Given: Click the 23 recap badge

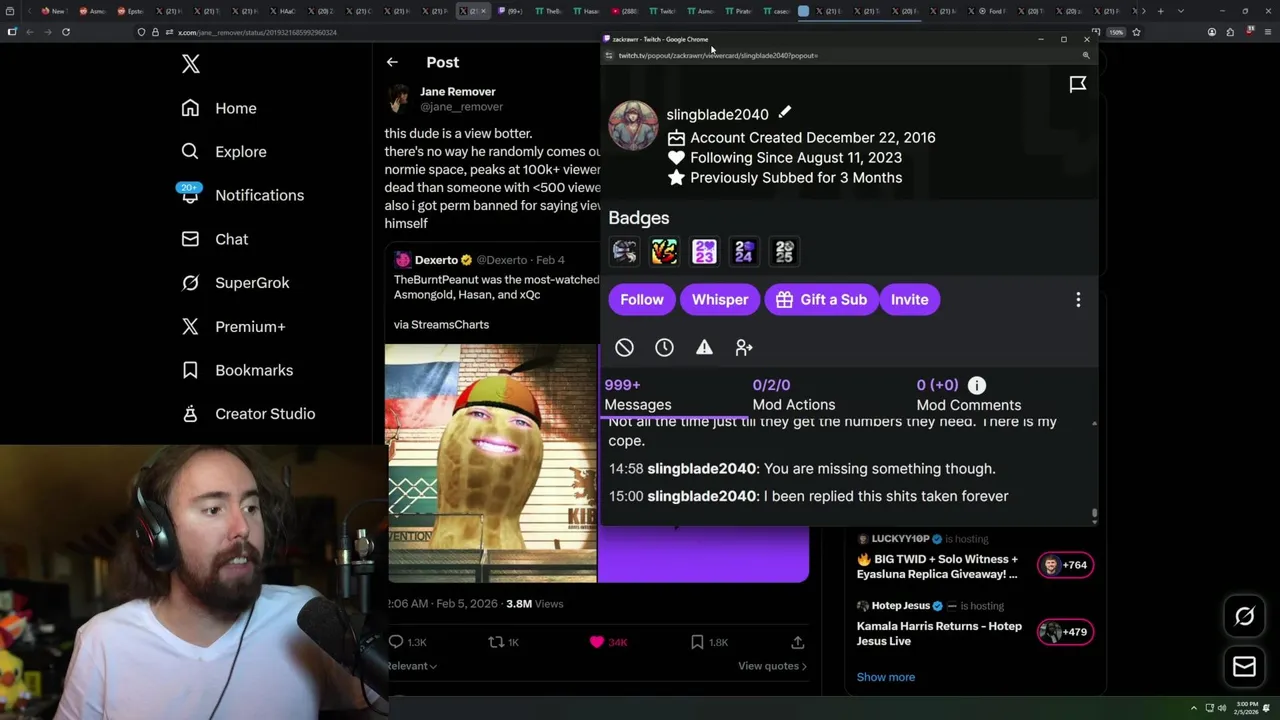Looking at the screenshot, I should (704, 252).
